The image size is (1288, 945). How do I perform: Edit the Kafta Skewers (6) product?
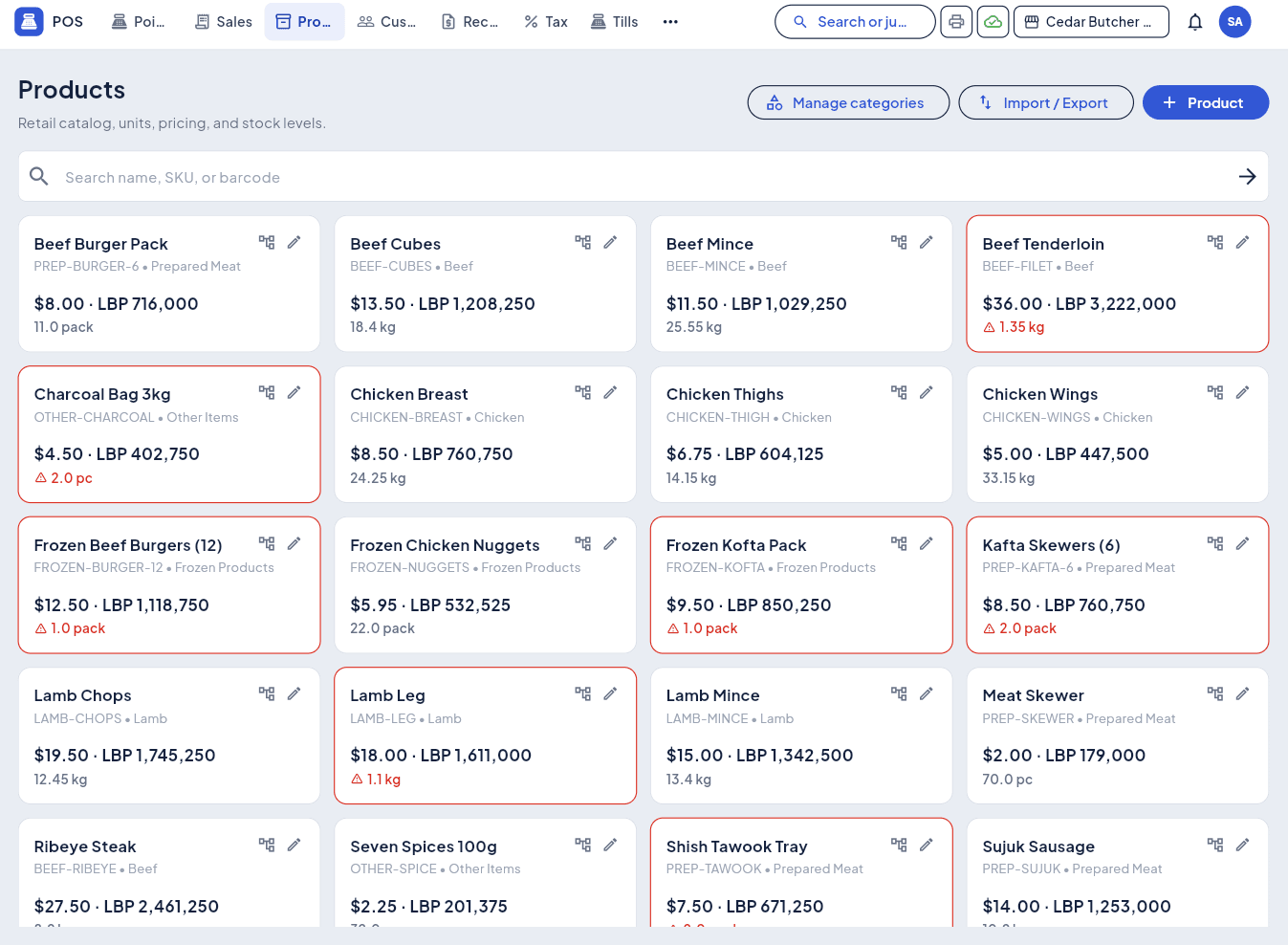click(1243, 543)
